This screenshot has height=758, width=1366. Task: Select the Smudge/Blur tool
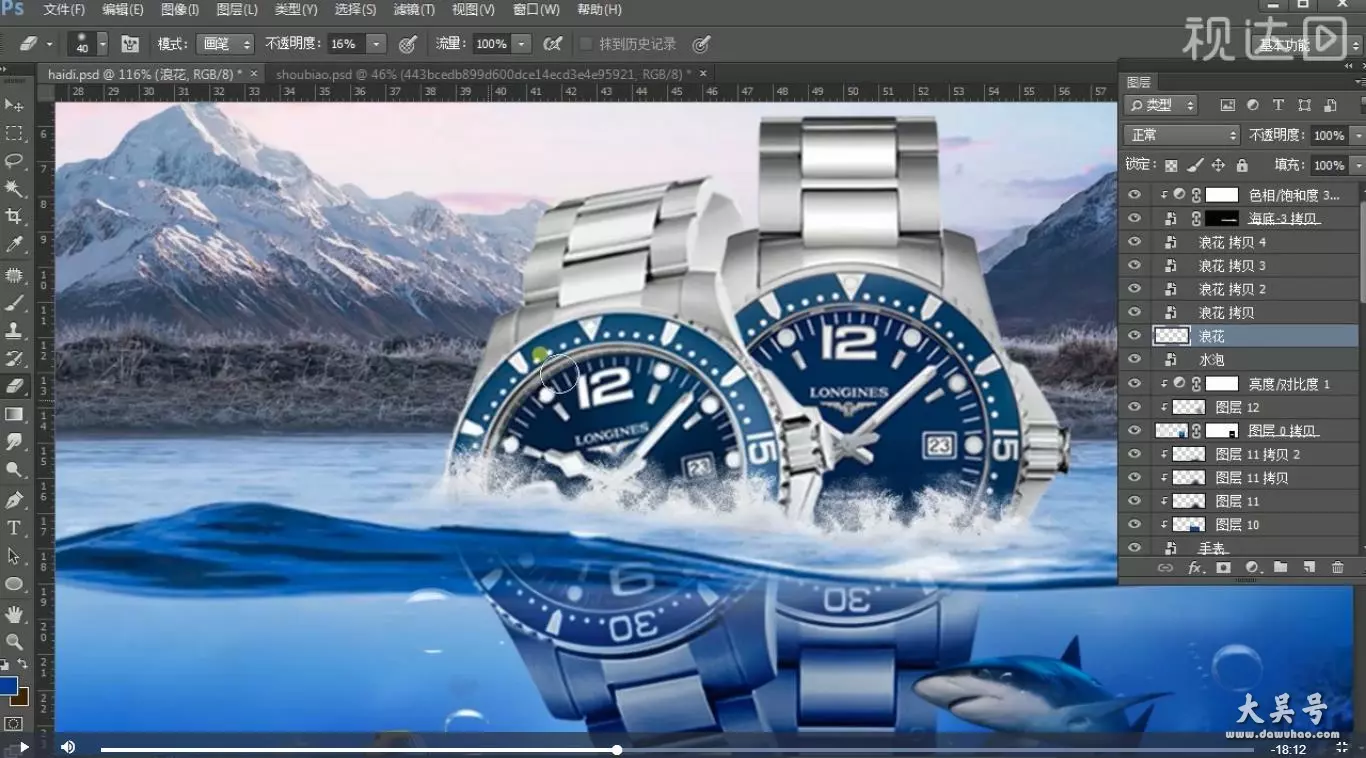14,441
